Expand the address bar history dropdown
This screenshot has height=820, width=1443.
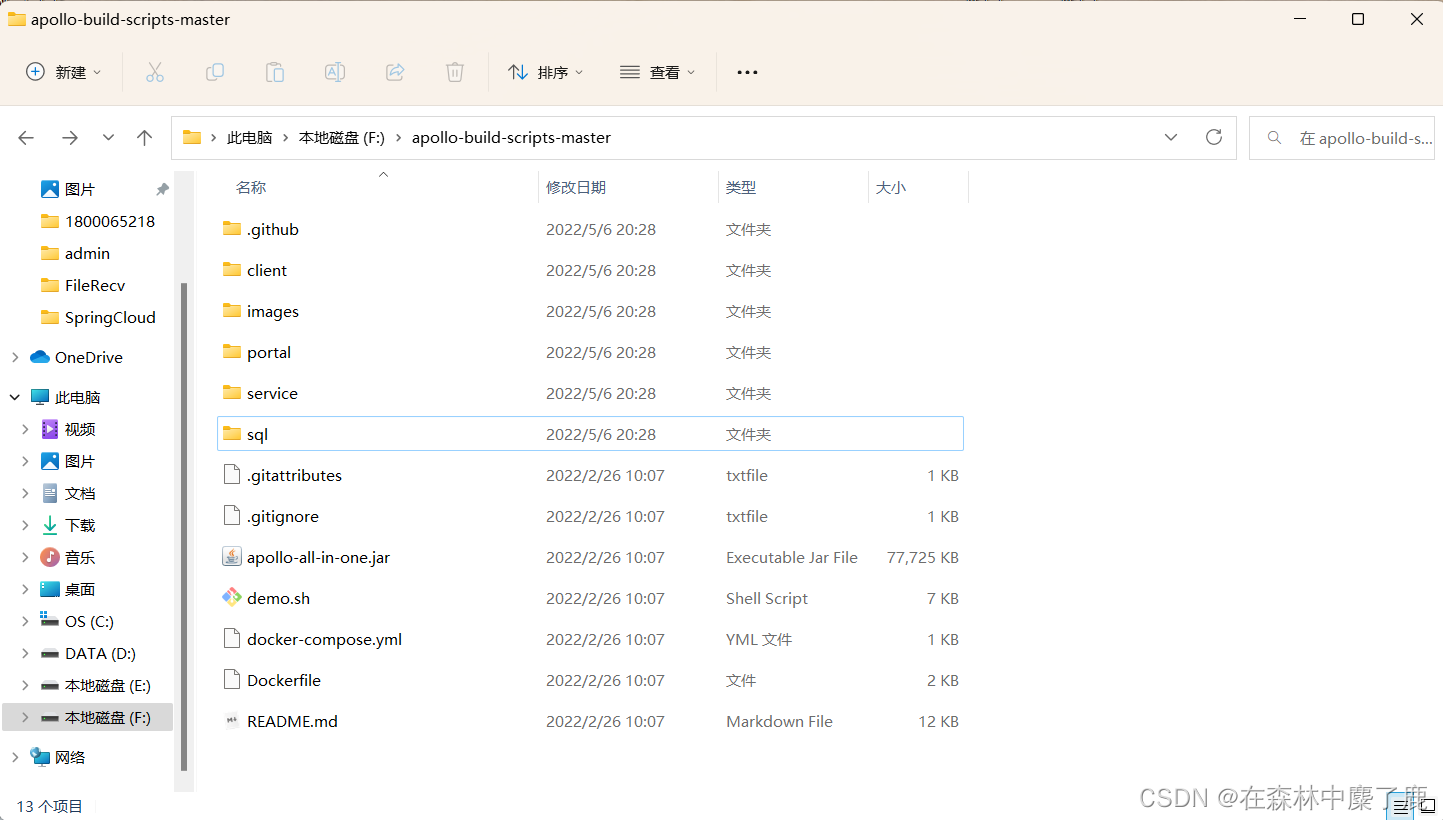(x=1171, y=137)
